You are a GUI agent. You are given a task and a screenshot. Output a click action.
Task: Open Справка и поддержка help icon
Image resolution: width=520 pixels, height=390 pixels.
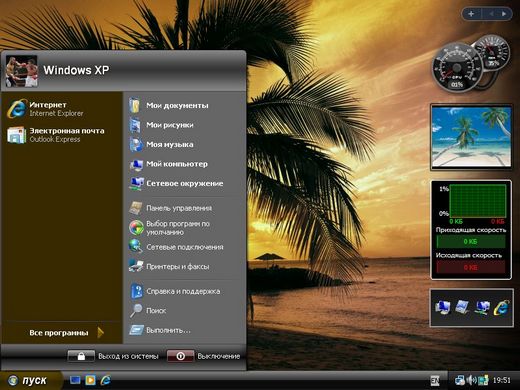coord(136,291)
